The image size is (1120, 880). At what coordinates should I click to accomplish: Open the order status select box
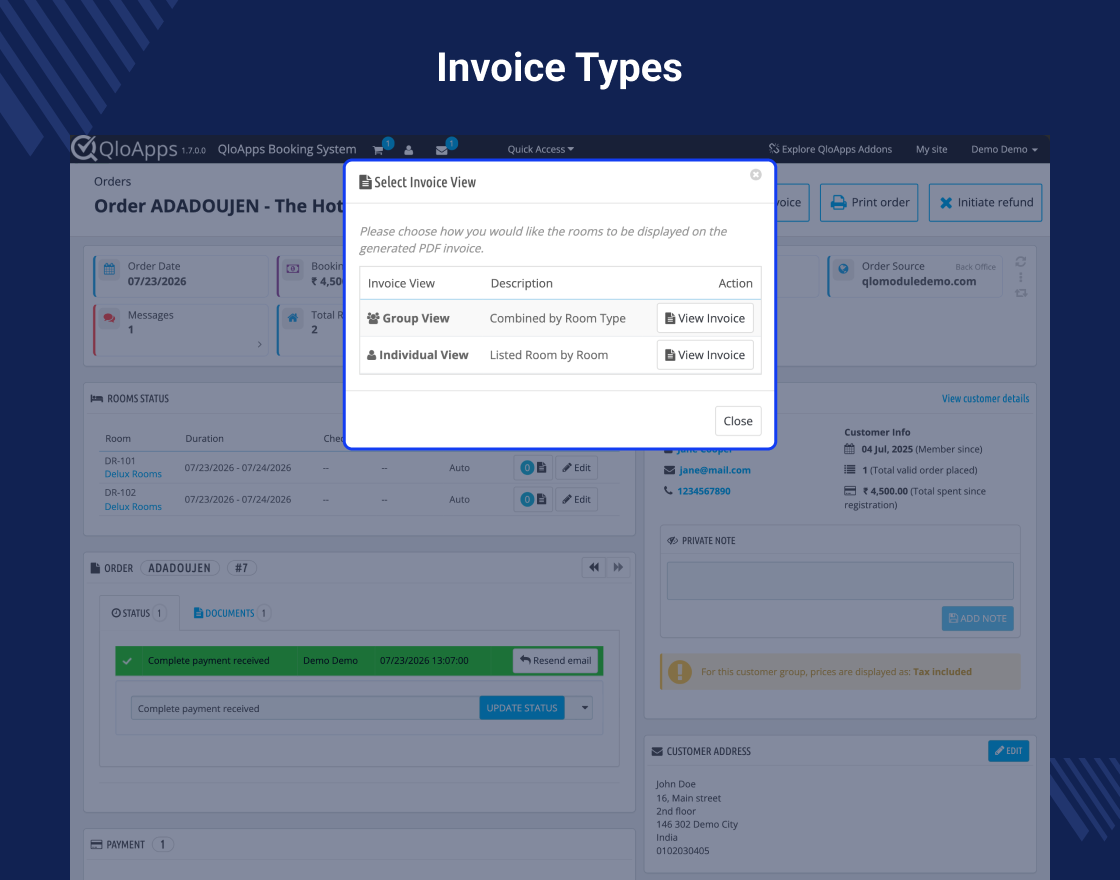pos(305,709)
